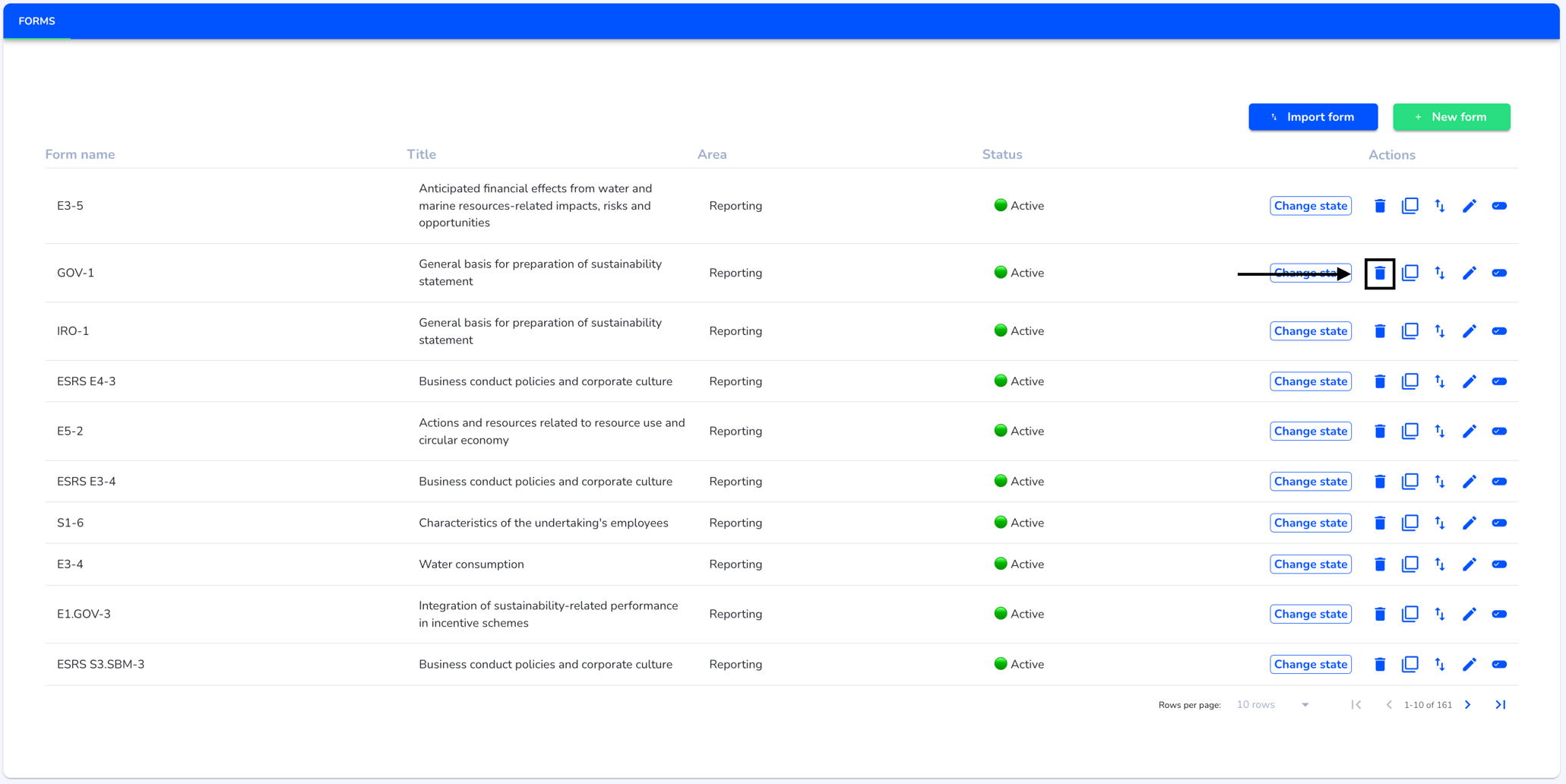Go to next page of forms
Screen dimensions: 1566x784
tap(1468, 705)
